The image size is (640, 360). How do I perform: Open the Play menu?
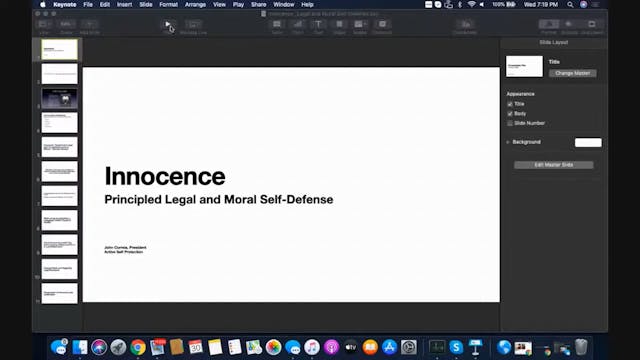click(x=238, y=5)
